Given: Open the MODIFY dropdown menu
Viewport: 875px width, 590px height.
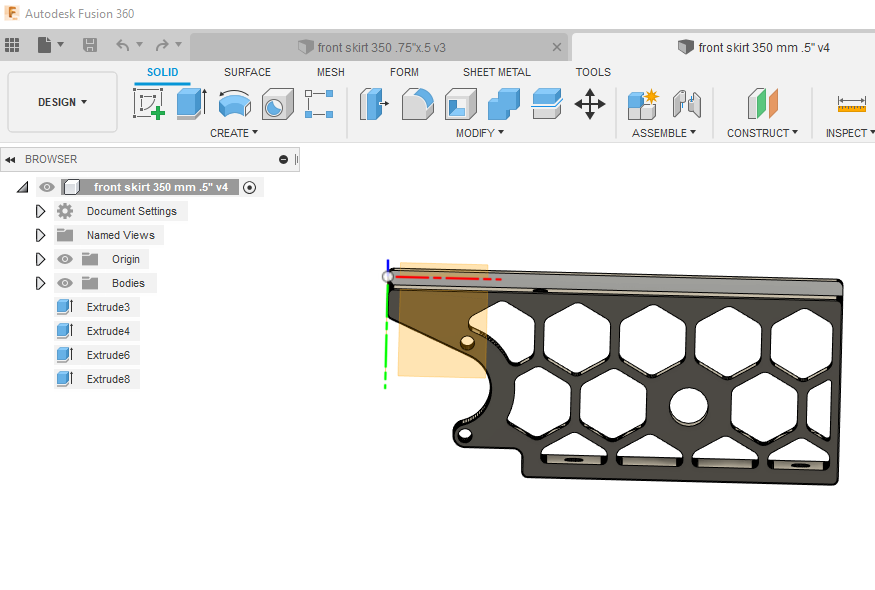Looking at the screenshot, I should (480, 133).
